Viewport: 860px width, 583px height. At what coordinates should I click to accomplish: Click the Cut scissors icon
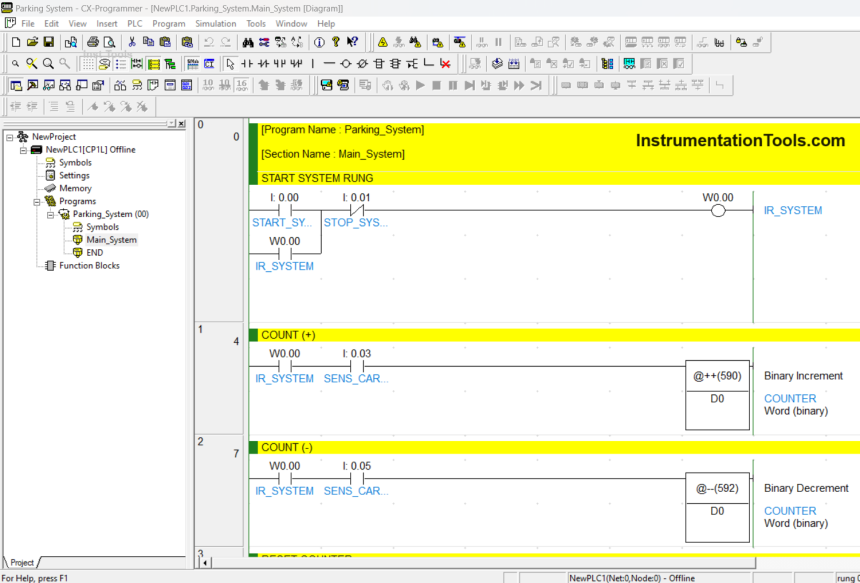(132, 43)
